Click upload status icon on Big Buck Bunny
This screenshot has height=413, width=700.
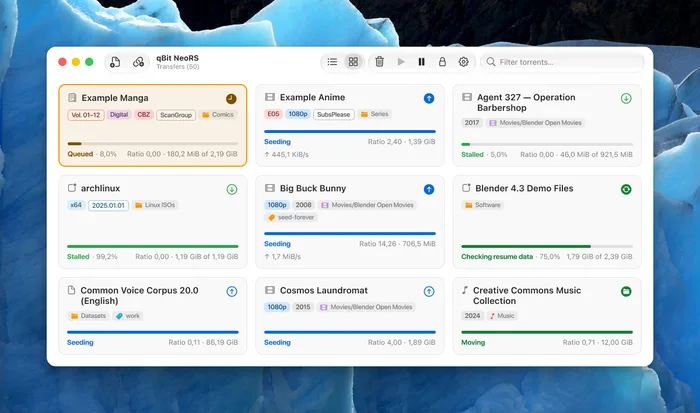click(x=429, y=189)
